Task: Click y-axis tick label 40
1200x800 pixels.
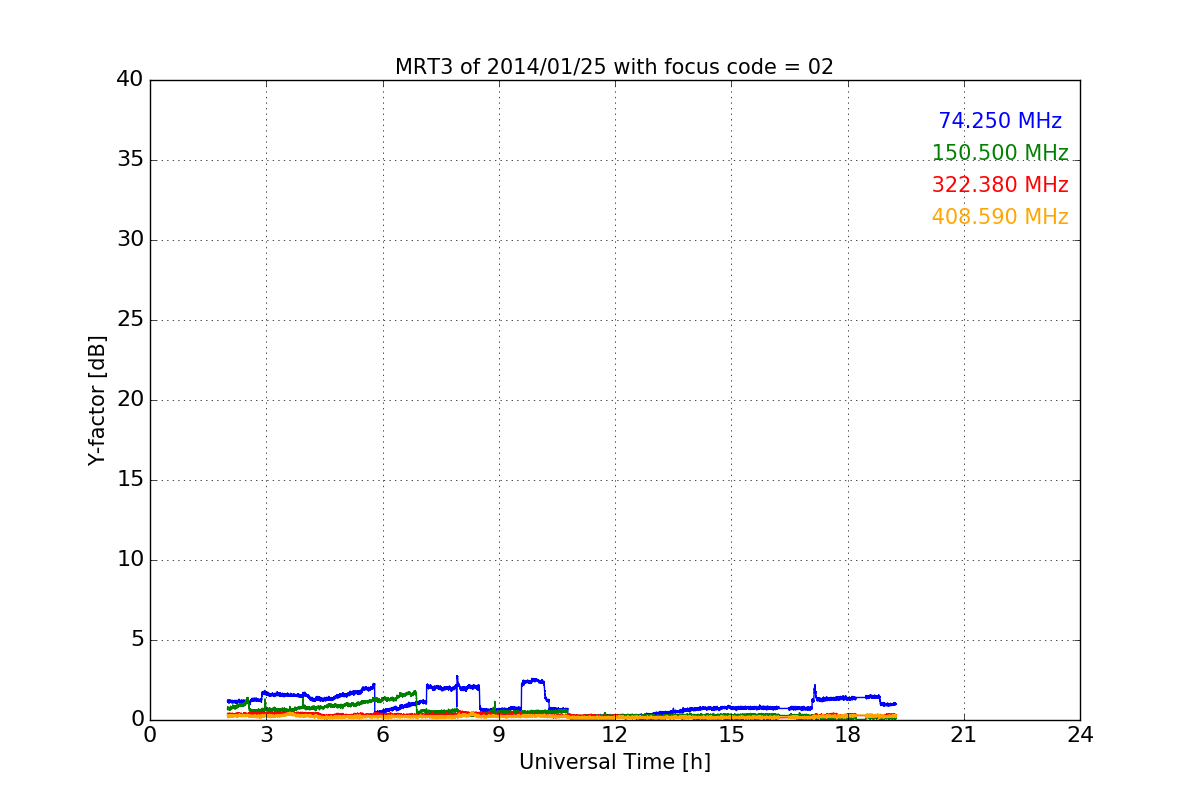Action: pyautogui.click(x=129, y=80)
